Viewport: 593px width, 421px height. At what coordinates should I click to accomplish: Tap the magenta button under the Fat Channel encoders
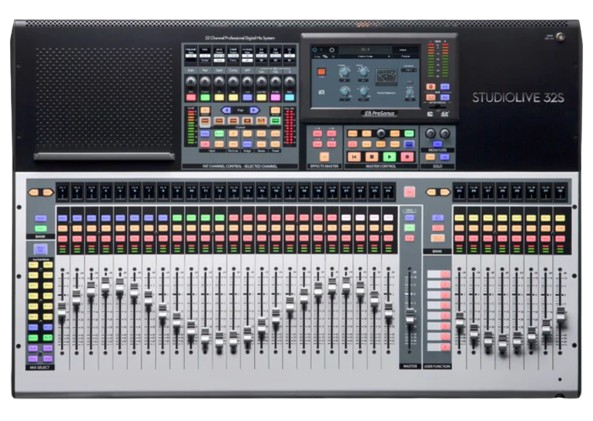[275, 98]
